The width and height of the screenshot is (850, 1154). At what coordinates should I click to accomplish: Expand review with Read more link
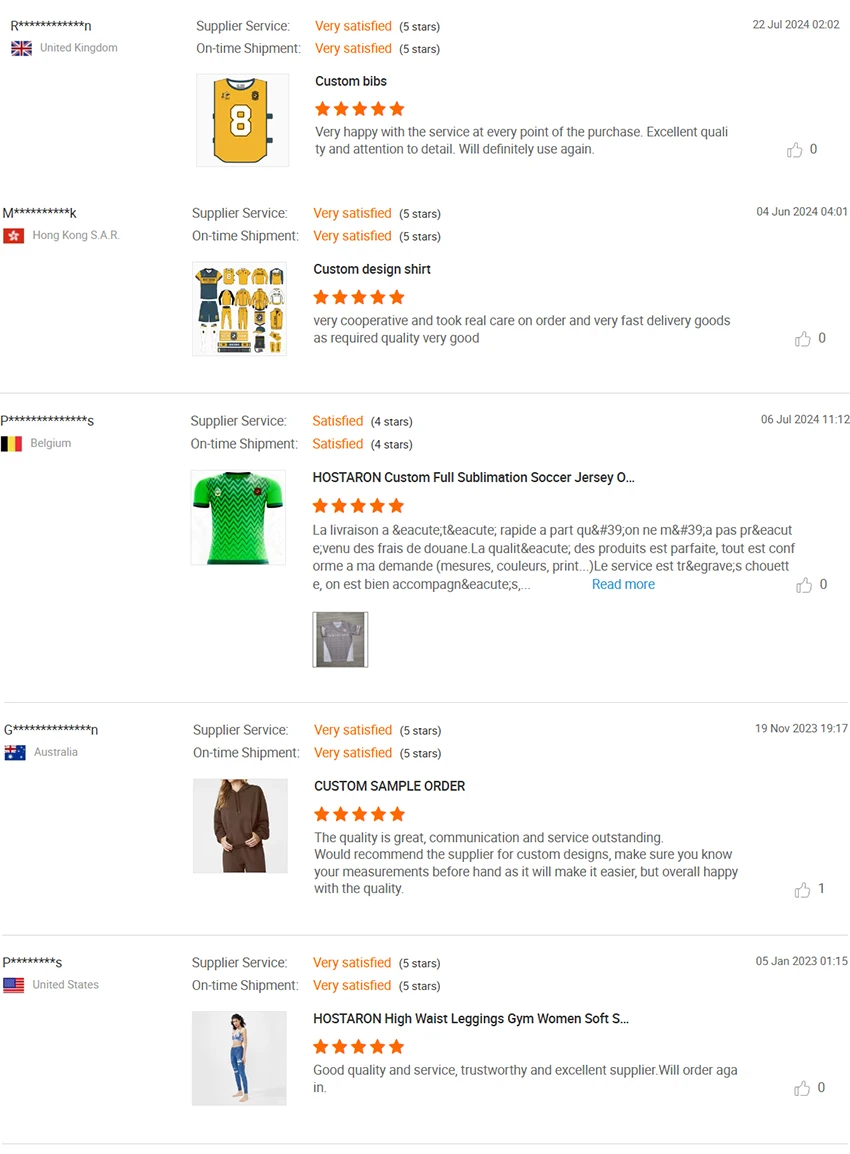(623, 584)
